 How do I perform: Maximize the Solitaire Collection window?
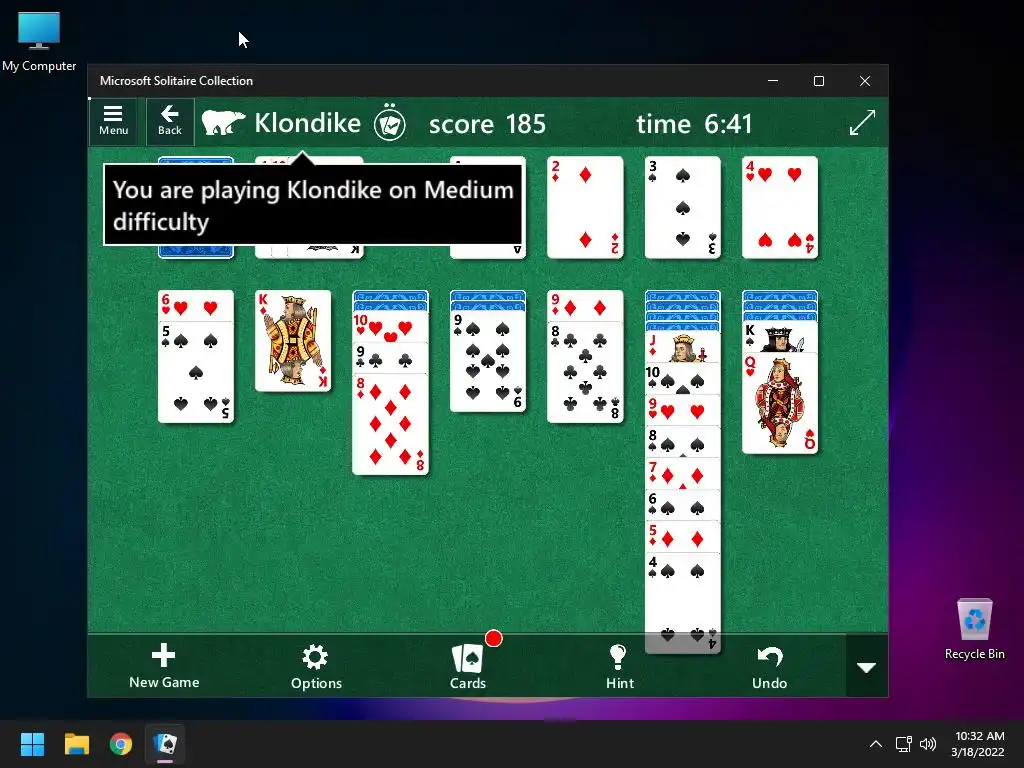pyautogui.click(x=819, y=81)
